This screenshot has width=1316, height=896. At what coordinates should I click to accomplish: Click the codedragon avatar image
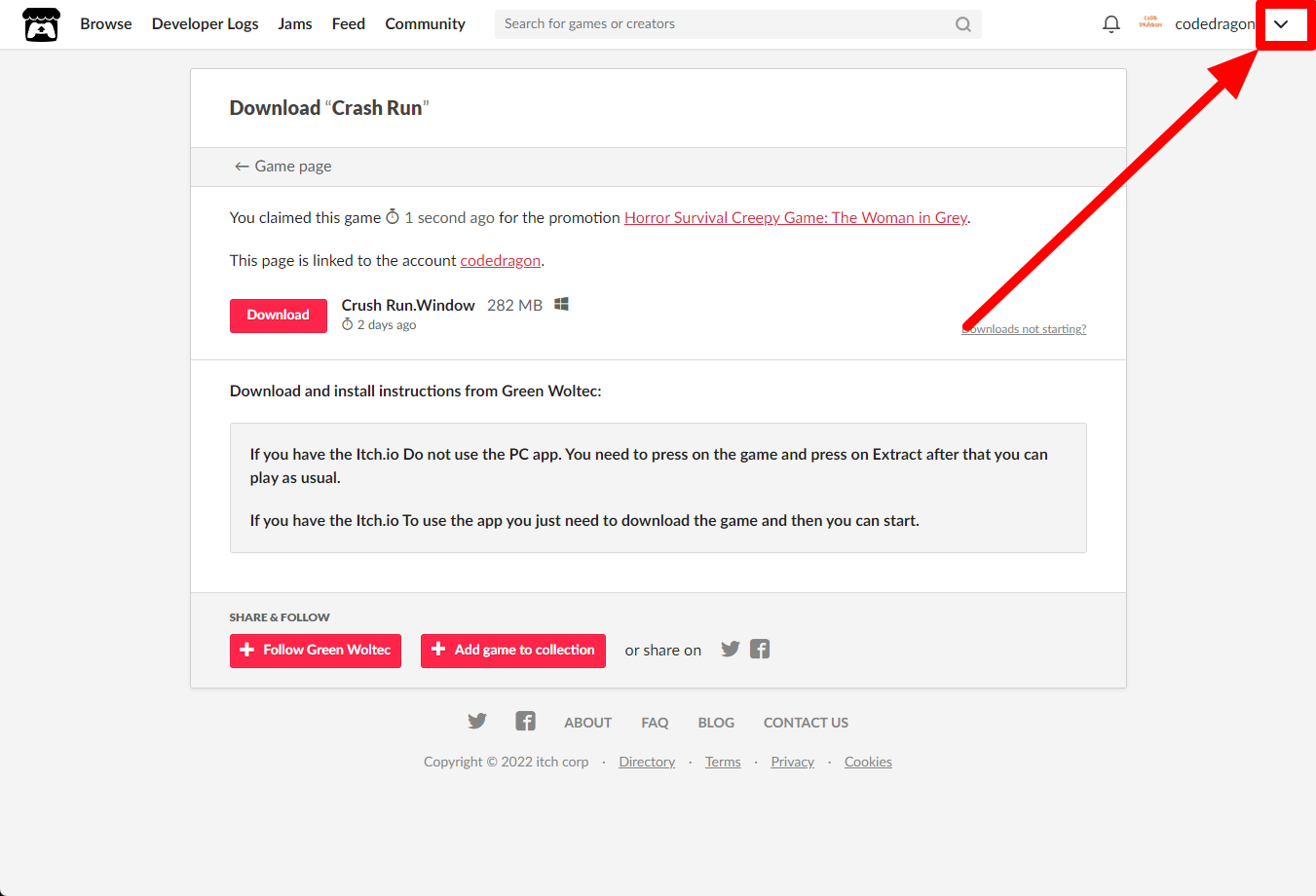point(1151,23)
